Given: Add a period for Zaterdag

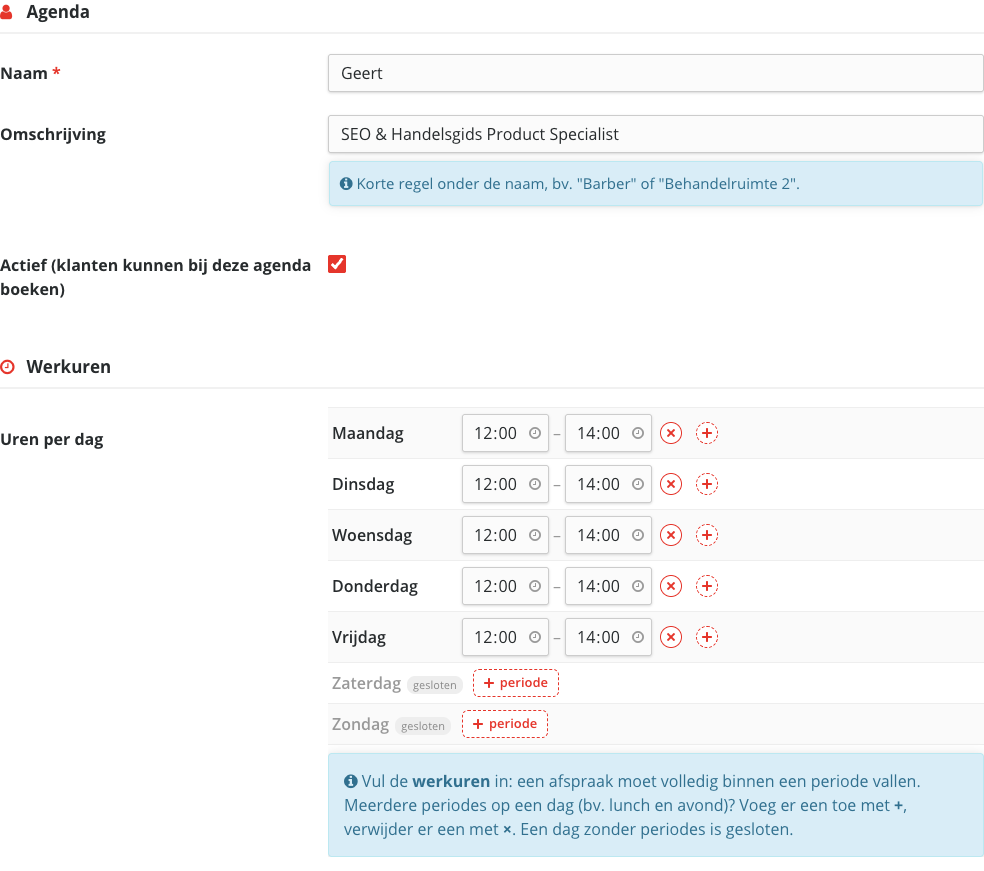Looking at the screenshot, I should coord(516,683).
